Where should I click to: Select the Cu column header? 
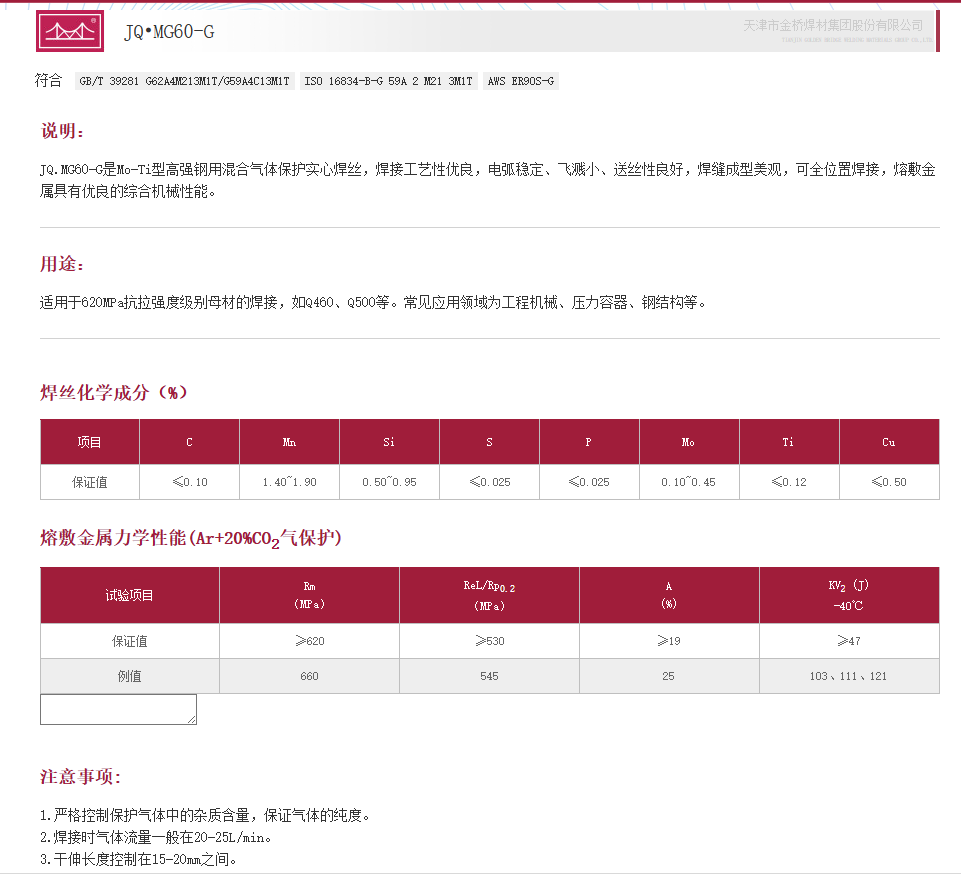(x=889, y=442)
